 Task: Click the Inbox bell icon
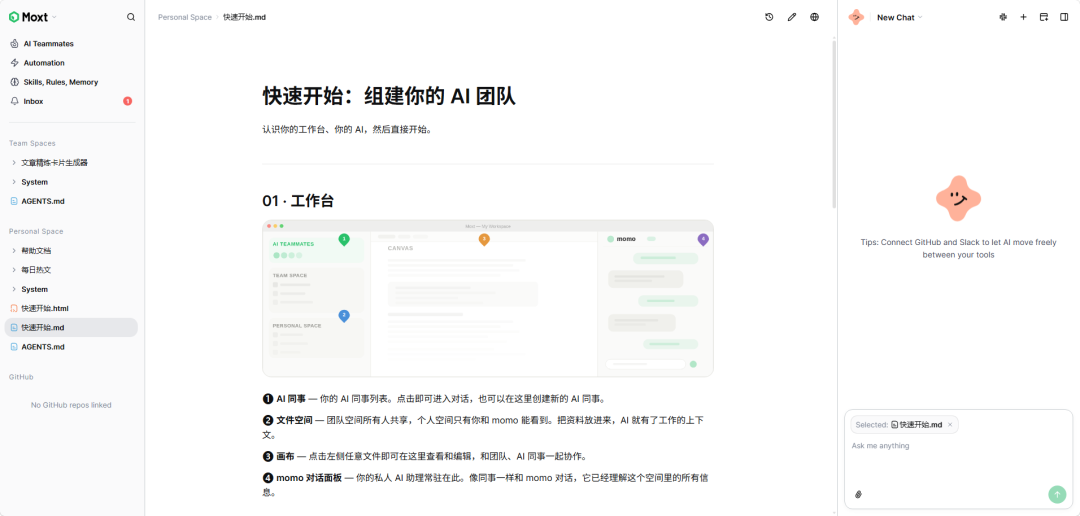tap(14, 101)
